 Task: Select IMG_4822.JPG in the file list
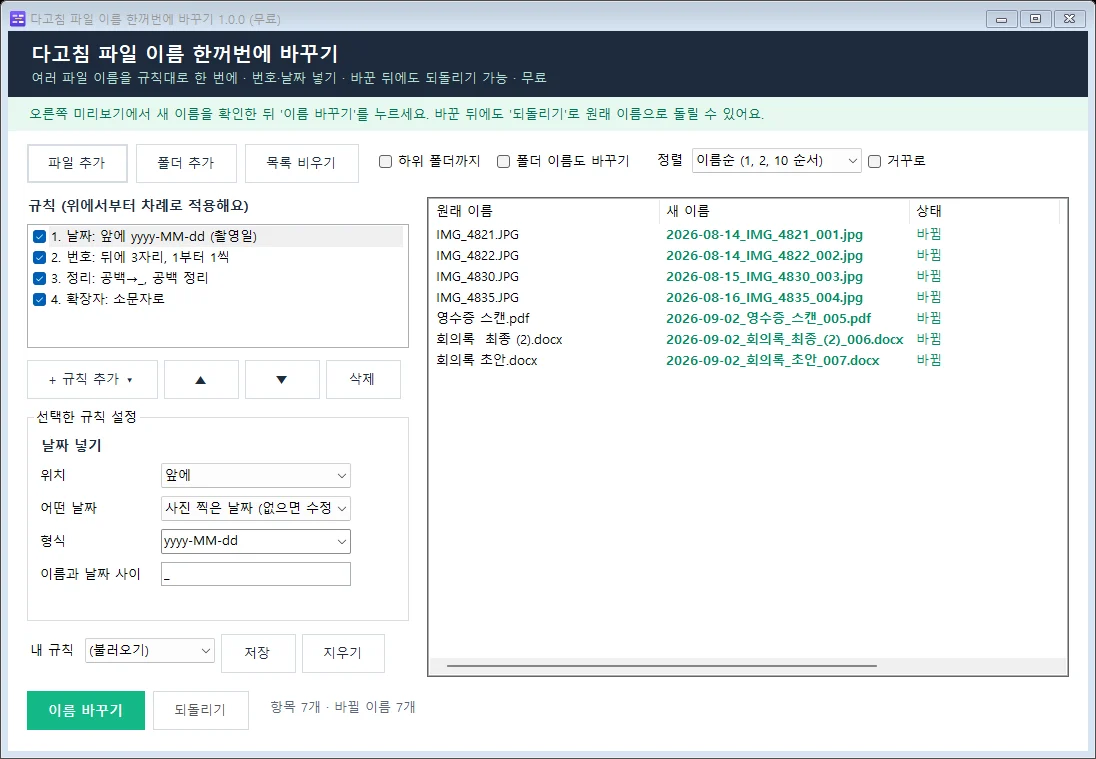point(477,256)
